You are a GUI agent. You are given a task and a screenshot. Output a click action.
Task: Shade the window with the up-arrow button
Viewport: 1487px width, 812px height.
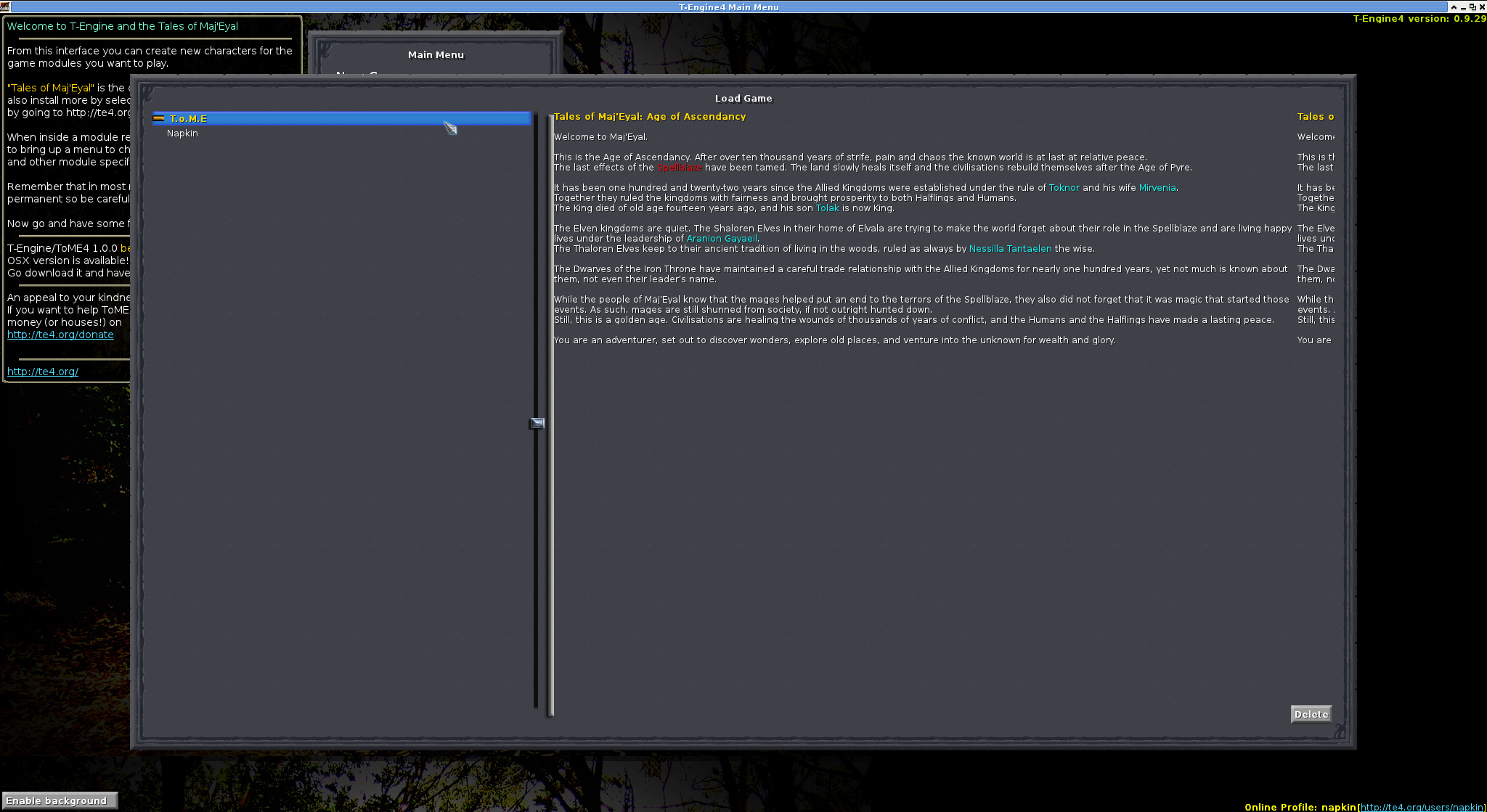[1454, 7]
